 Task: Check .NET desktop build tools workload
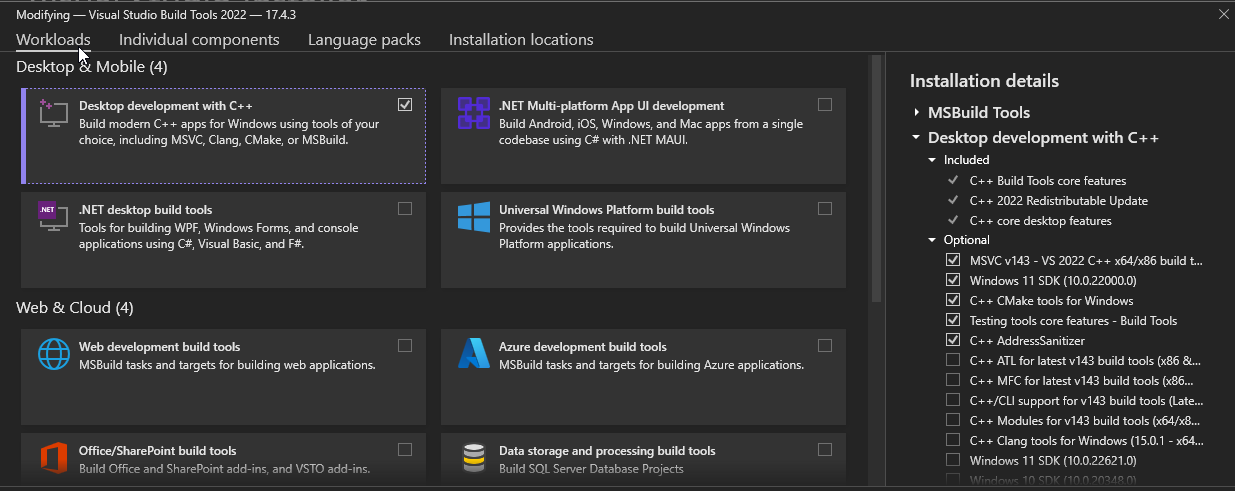405,209
